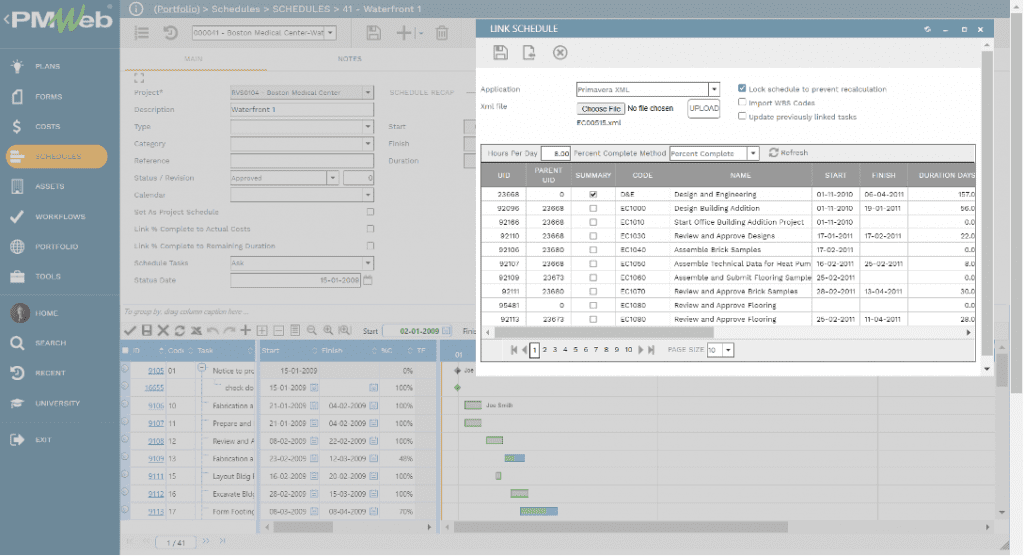Click the Save disk icon in the main toolbar

point(374,33)
